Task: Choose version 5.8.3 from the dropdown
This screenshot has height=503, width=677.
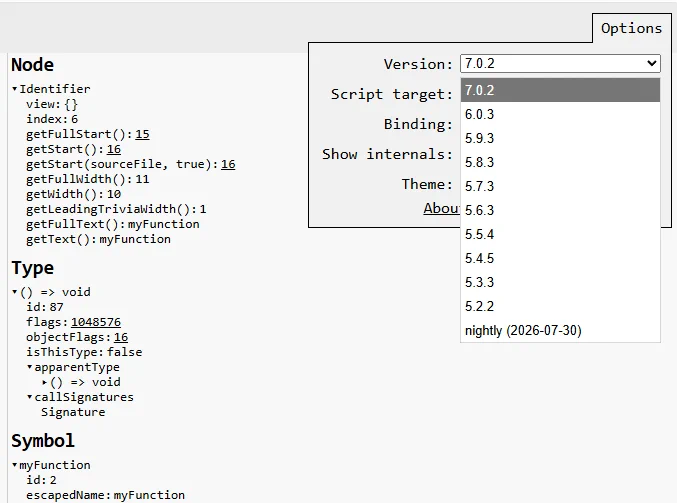Action: [560, 162]
